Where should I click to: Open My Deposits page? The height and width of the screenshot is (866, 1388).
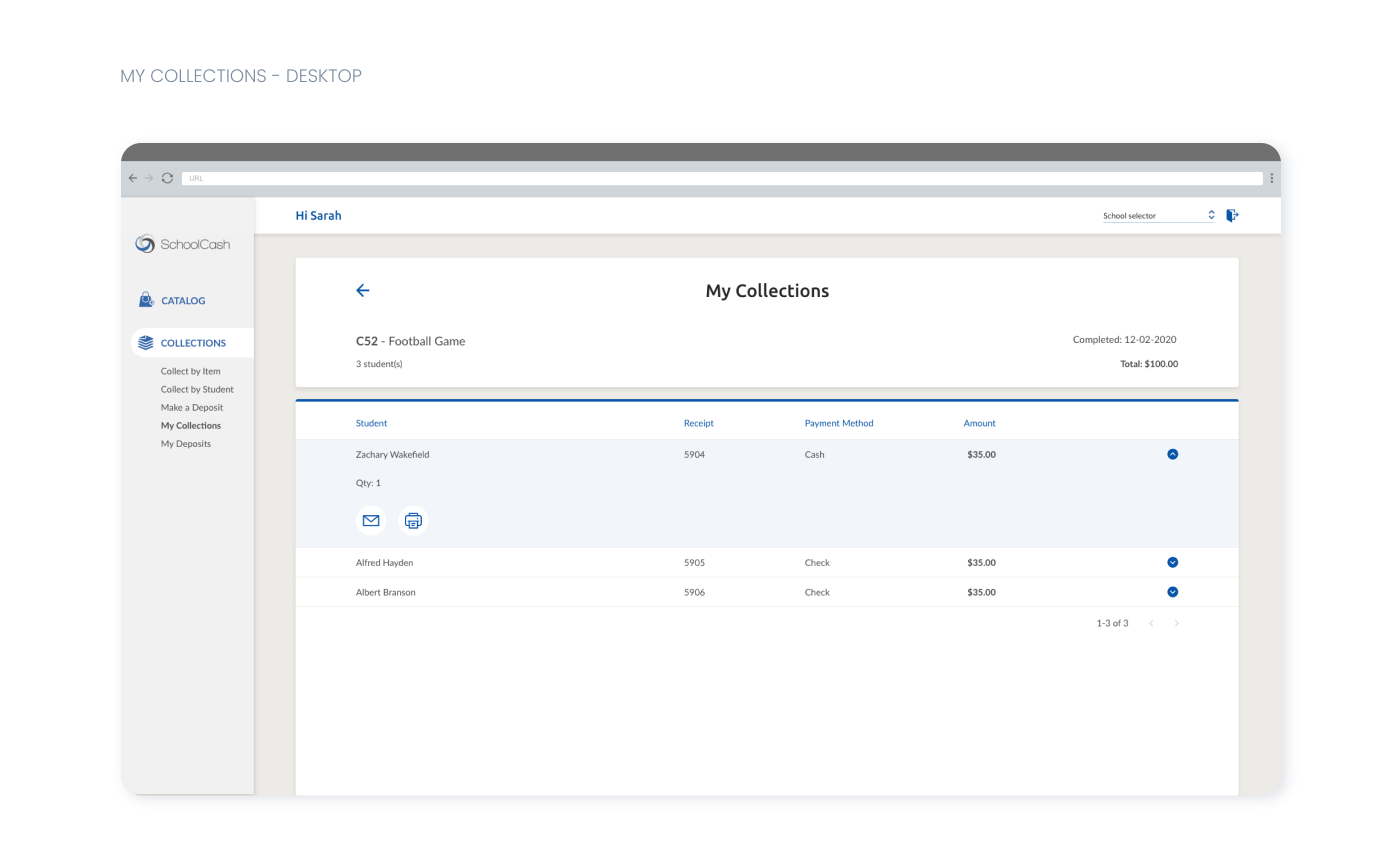click(186, 443)
